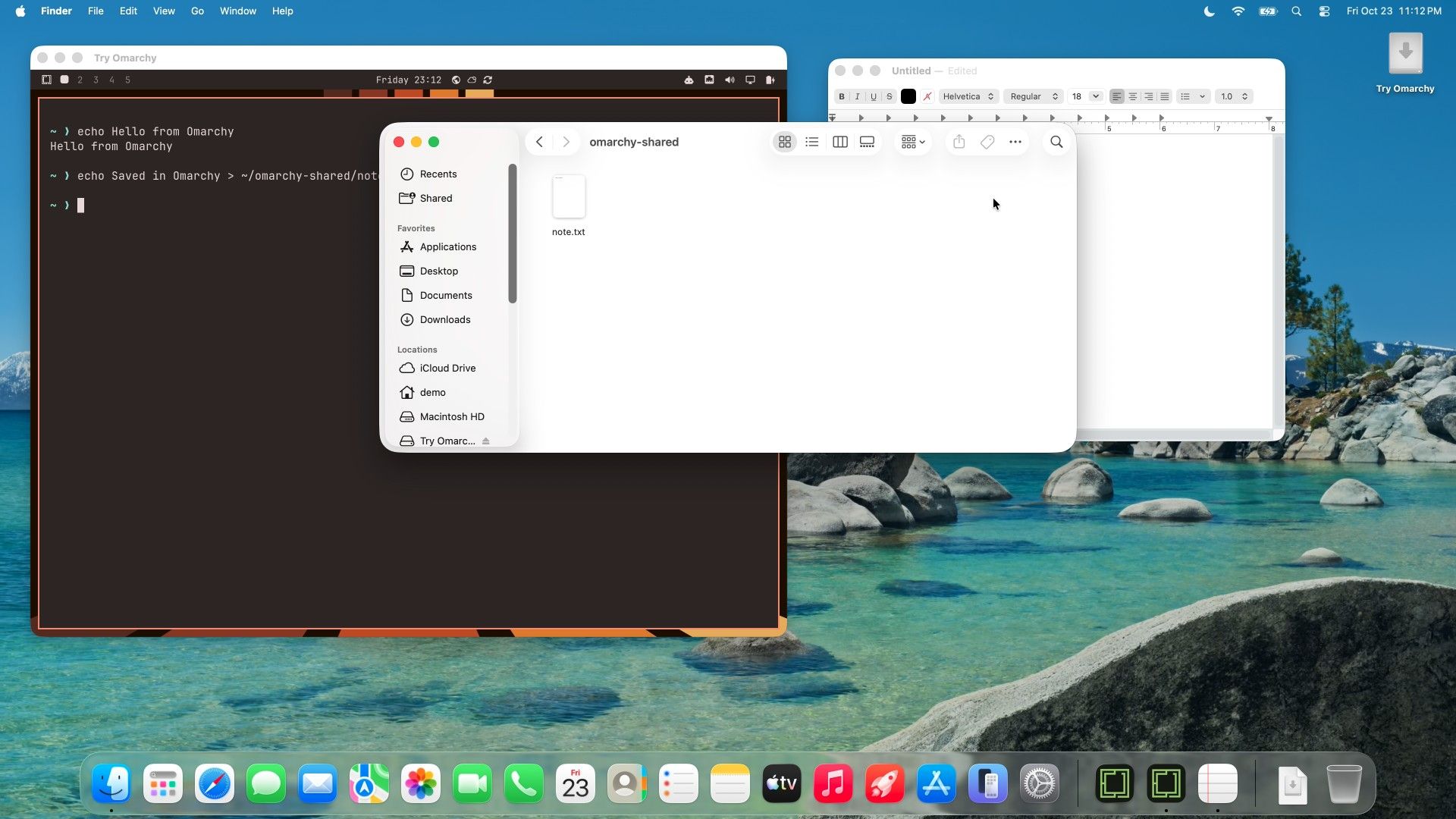1456x819 pixels.
Task: Open the 1.0 line spacing dropdown
Action: click(x=1234, y=96)
